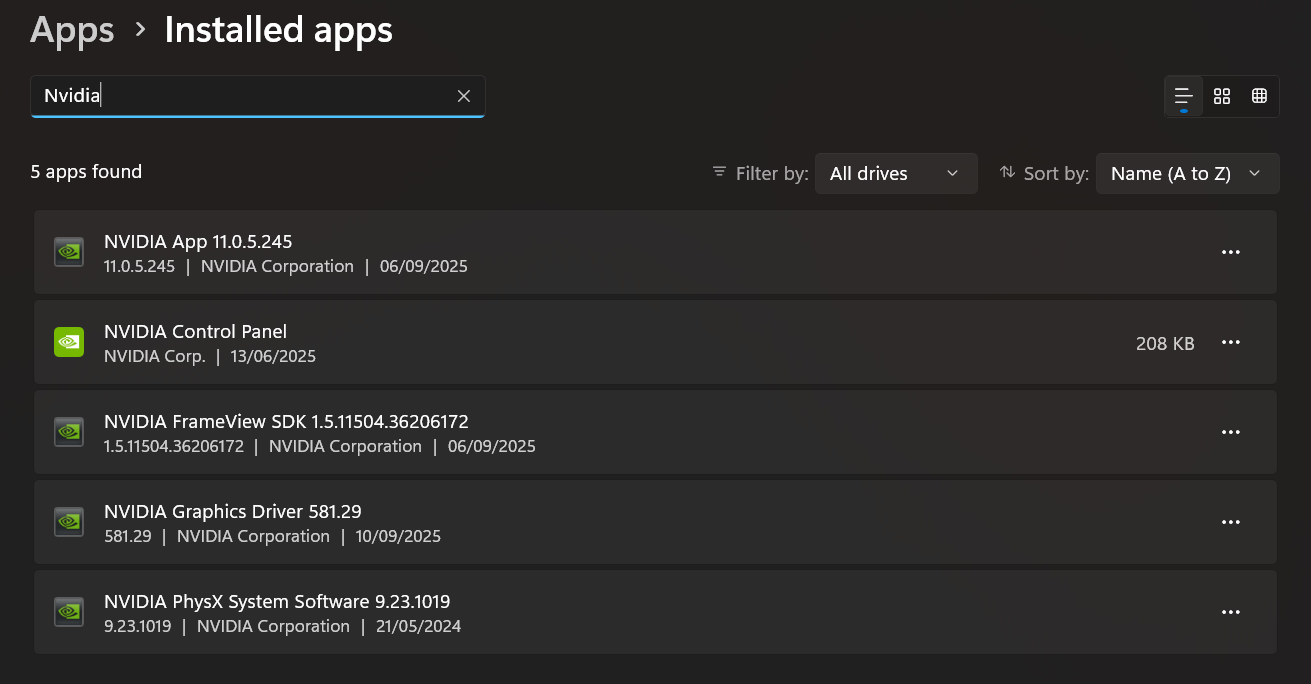Click the NVIDIA PhysX icon in list

pyautogui.click(x=69, y=612)
